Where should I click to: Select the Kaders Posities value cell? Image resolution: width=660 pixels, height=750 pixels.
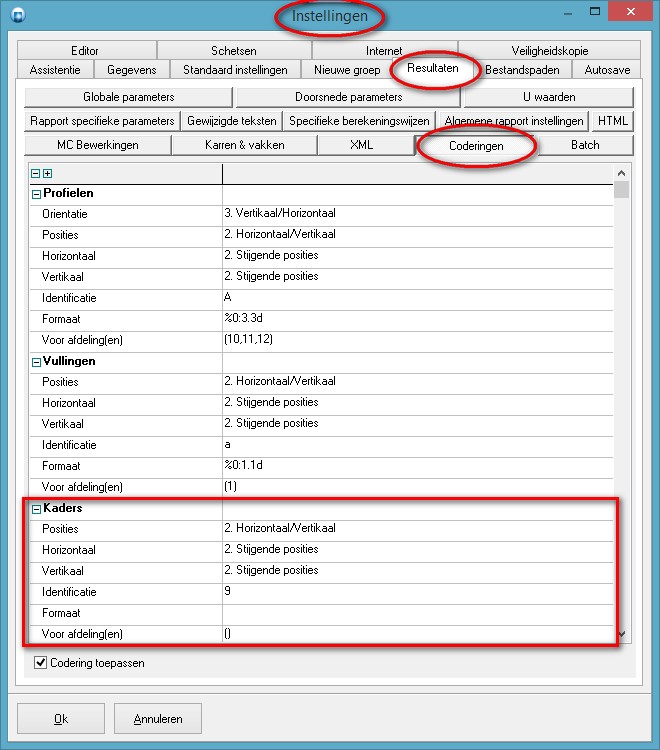[418, 529]
